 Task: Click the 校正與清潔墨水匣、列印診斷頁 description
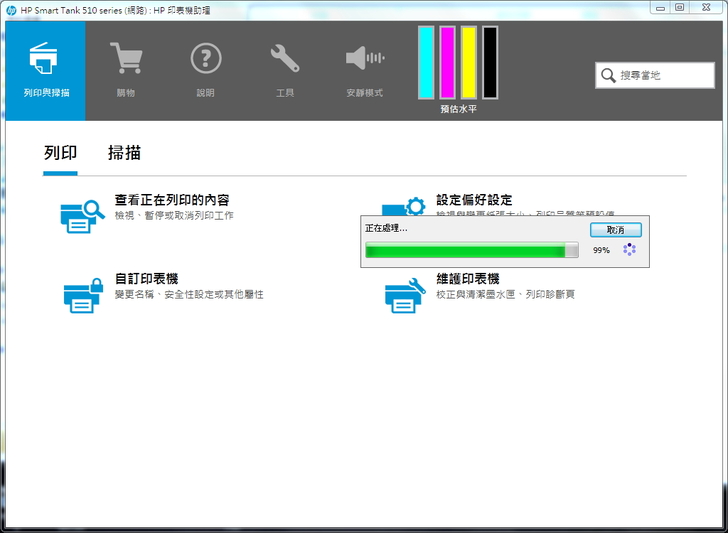505,294
